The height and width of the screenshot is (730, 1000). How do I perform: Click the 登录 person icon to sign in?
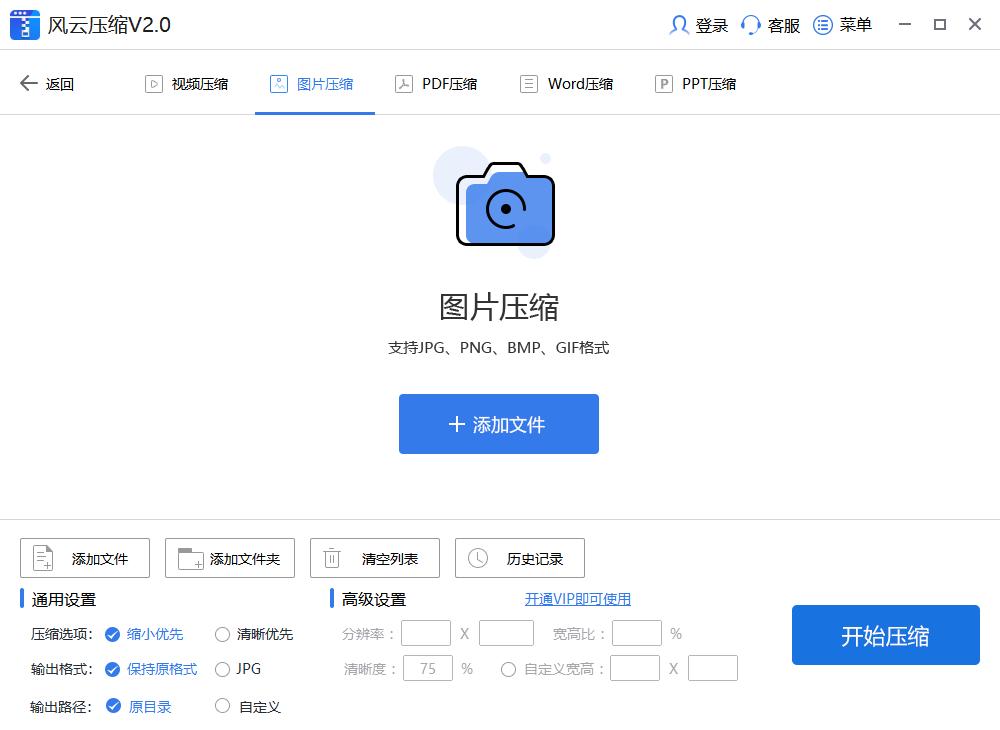(x=679, y=24)
